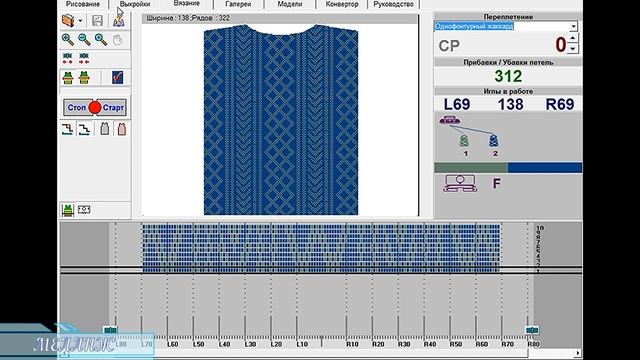Screen dimensions: 640x360
Task: Click the red round indicator between Стоп and Старт
Action: click(95, 108)
